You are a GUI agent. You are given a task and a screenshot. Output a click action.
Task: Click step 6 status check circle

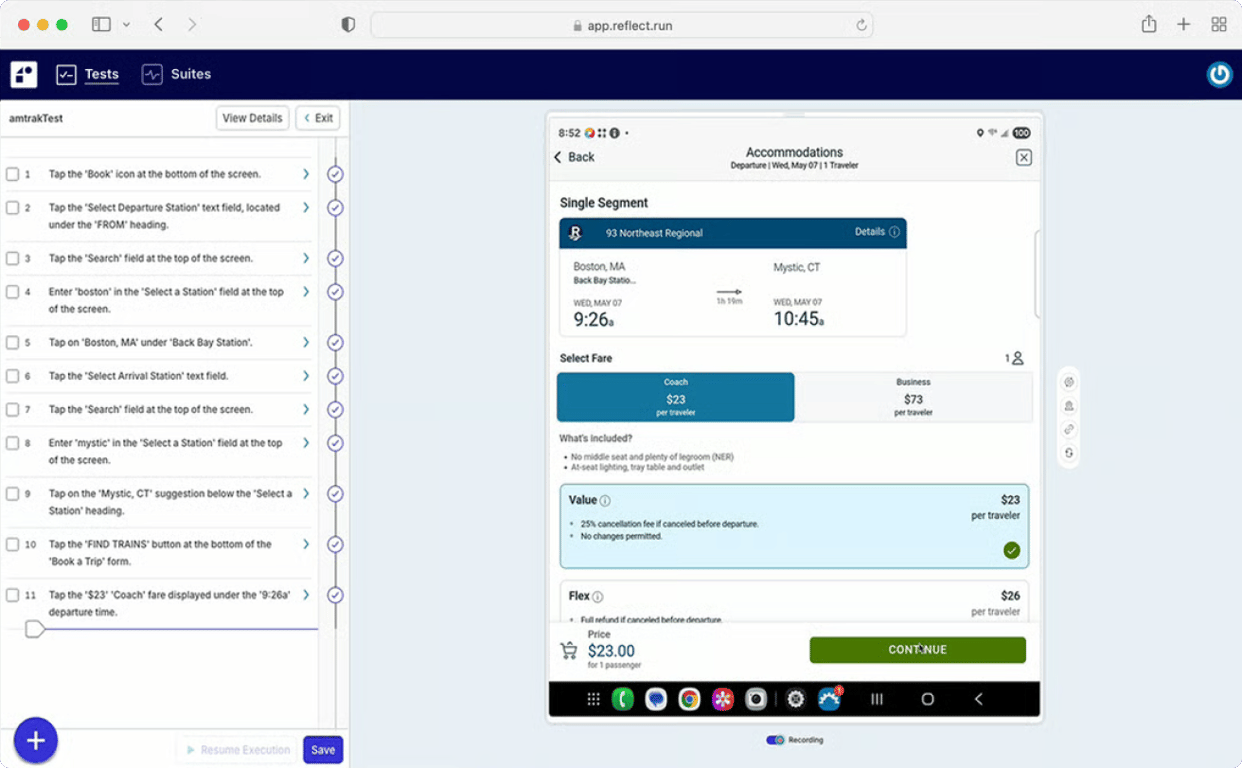[335, 376]
